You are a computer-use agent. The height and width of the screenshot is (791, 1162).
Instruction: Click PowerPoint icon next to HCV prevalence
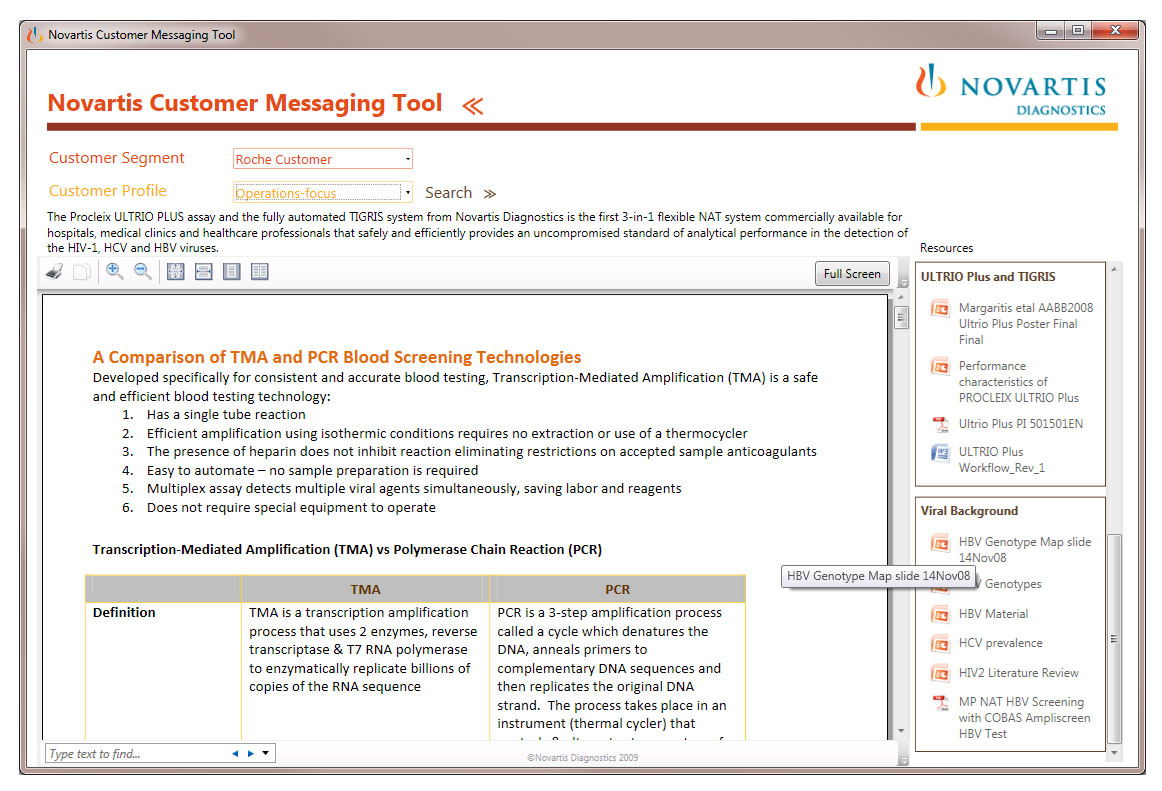[x=940, y=644]
